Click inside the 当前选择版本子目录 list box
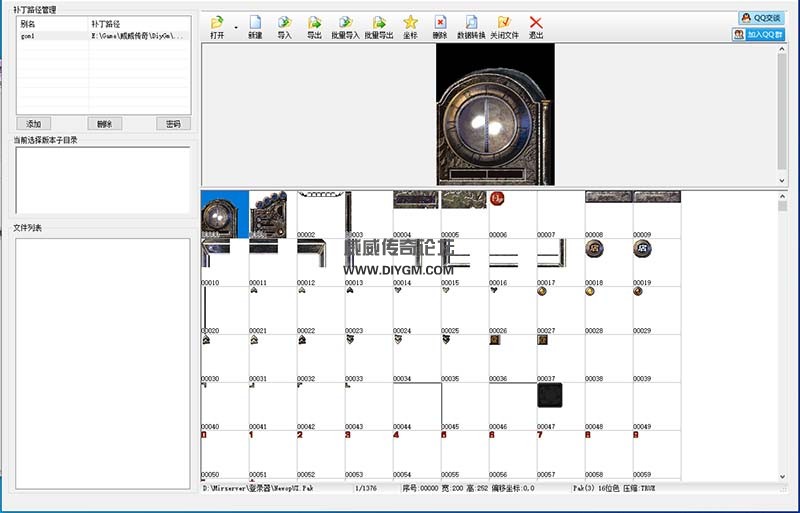The height and width of the screenshot is (513, 800). (103, 180)
